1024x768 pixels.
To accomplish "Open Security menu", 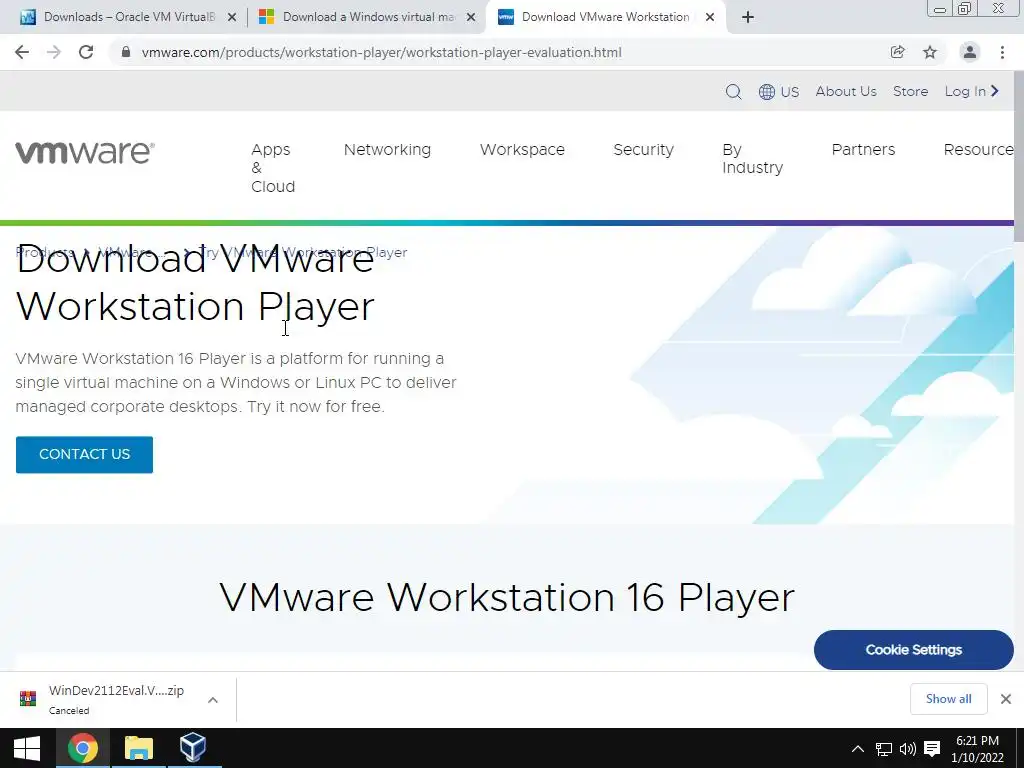I will click(x=643, y=150).
